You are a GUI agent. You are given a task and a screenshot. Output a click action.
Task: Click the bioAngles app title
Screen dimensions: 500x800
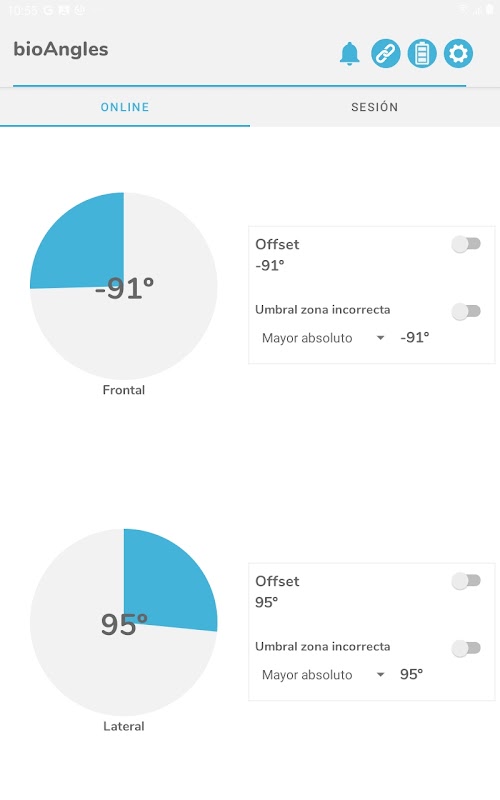pyautogui.click(x=61, y=49)
